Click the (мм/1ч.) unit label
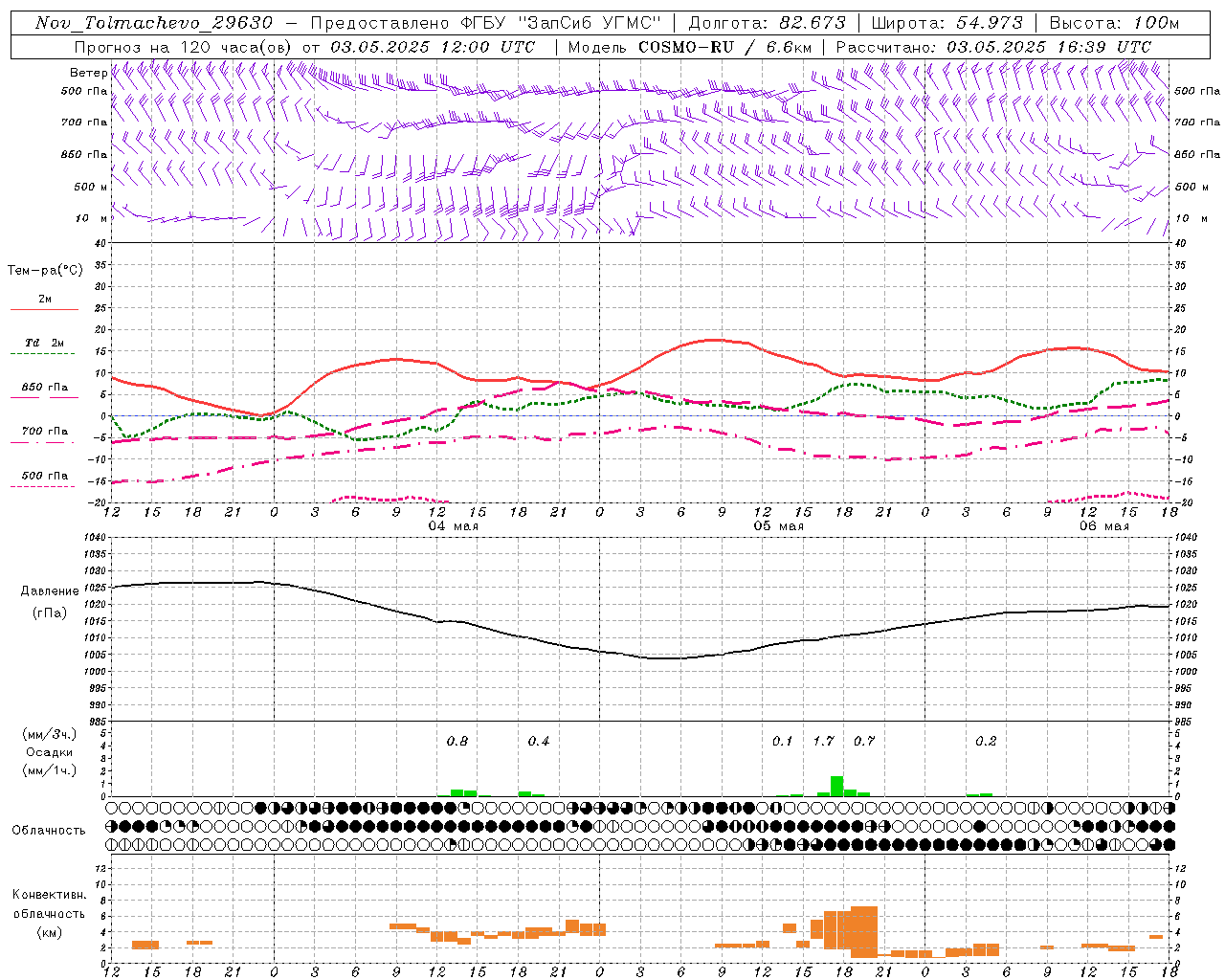The width and height of the screenshot is (1225, 980). (50, 770)
